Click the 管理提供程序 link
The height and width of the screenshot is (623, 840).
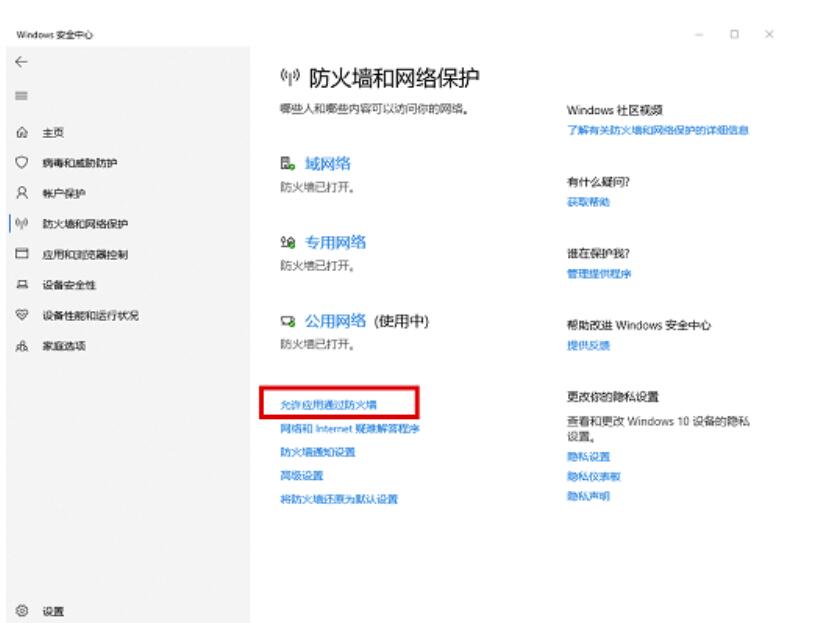point(599,274)
